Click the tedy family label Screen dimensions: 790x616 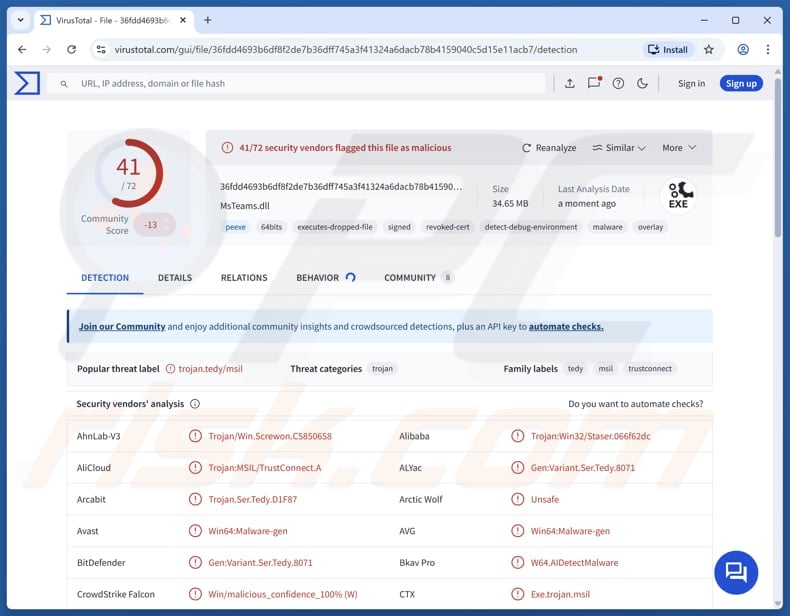575,369
